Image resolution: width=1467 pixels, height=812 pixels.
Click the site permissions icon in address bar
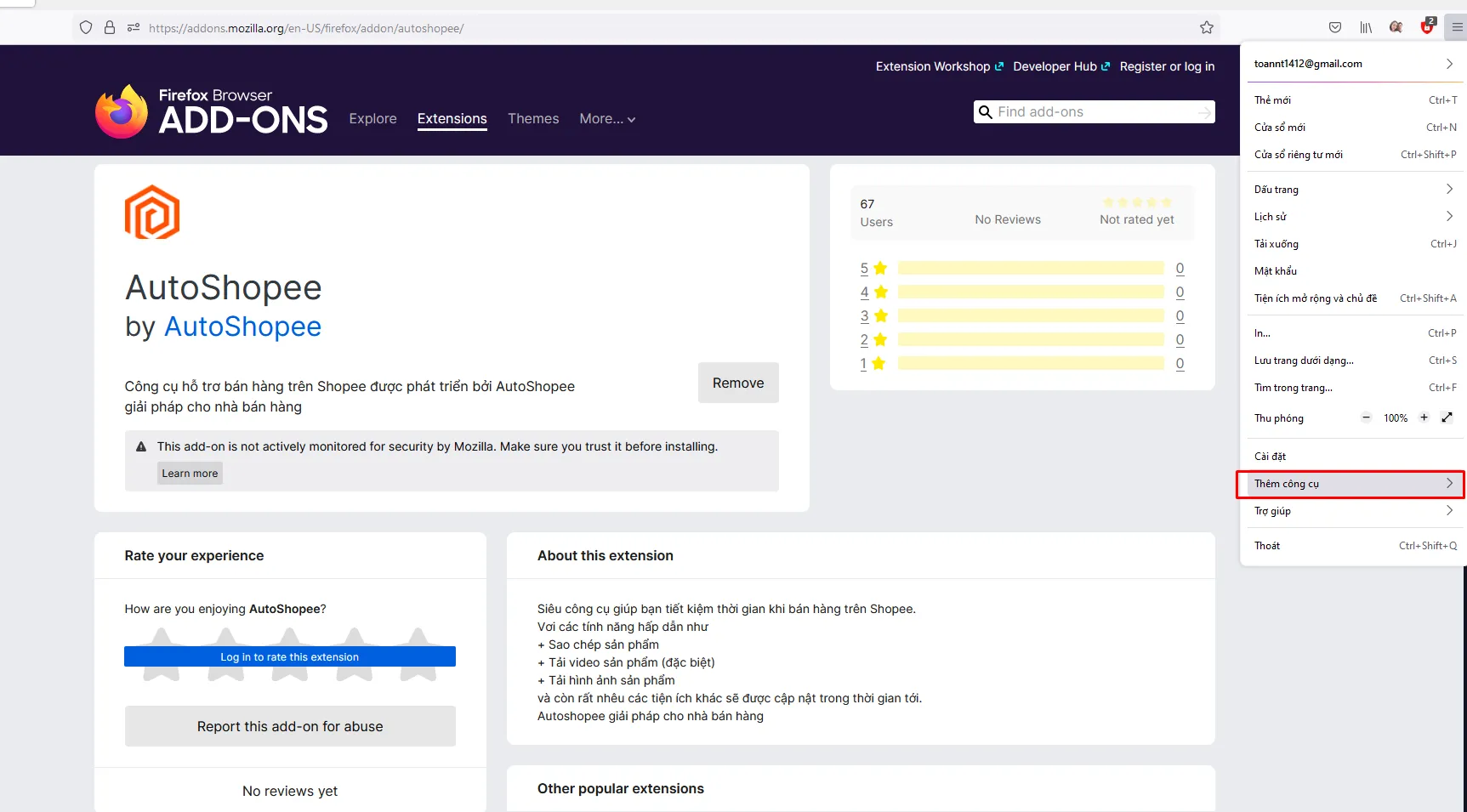[x=134, y=27]
